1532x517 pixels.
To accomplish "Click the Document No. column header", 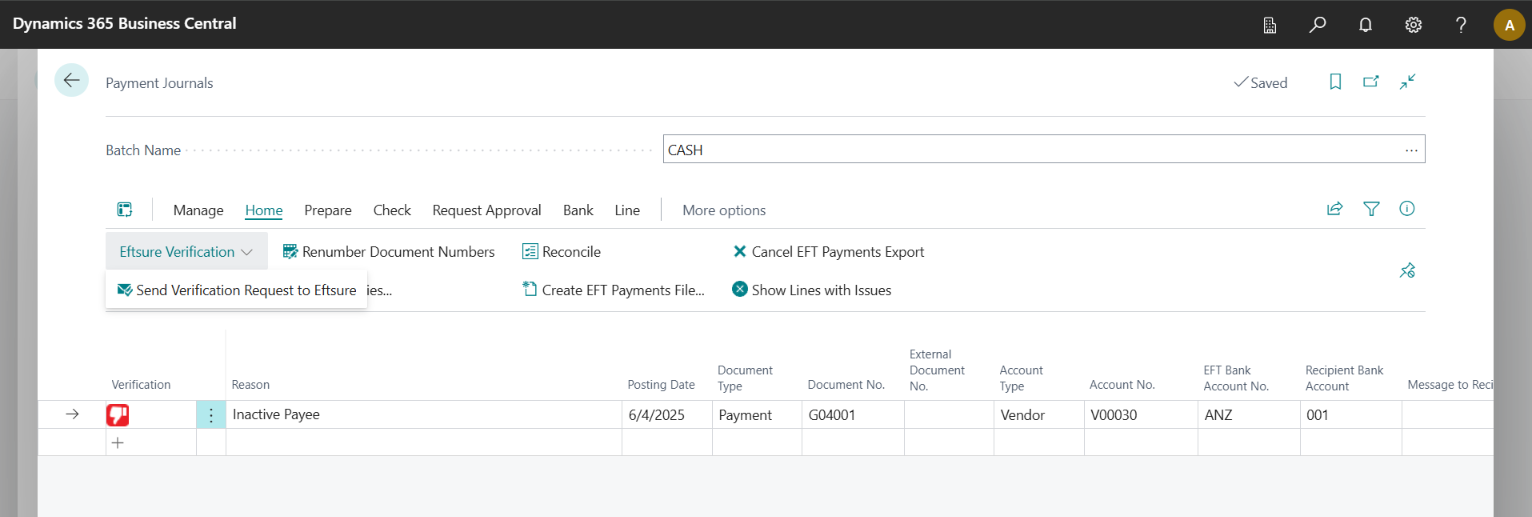I will [846, 385].
